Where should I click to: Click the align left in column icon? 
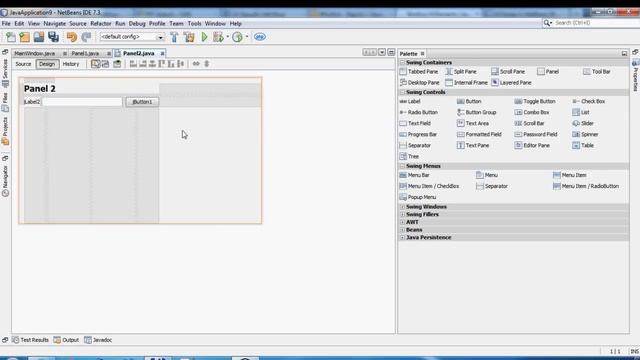pyautogui.click(x=133, y=64)
